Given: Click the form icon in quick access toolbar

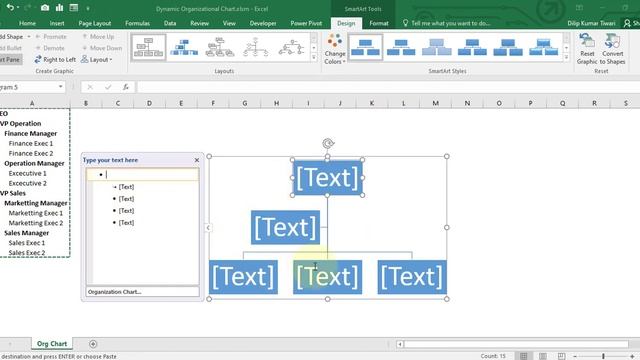Looking at the screenshot, I should (73, 8).
